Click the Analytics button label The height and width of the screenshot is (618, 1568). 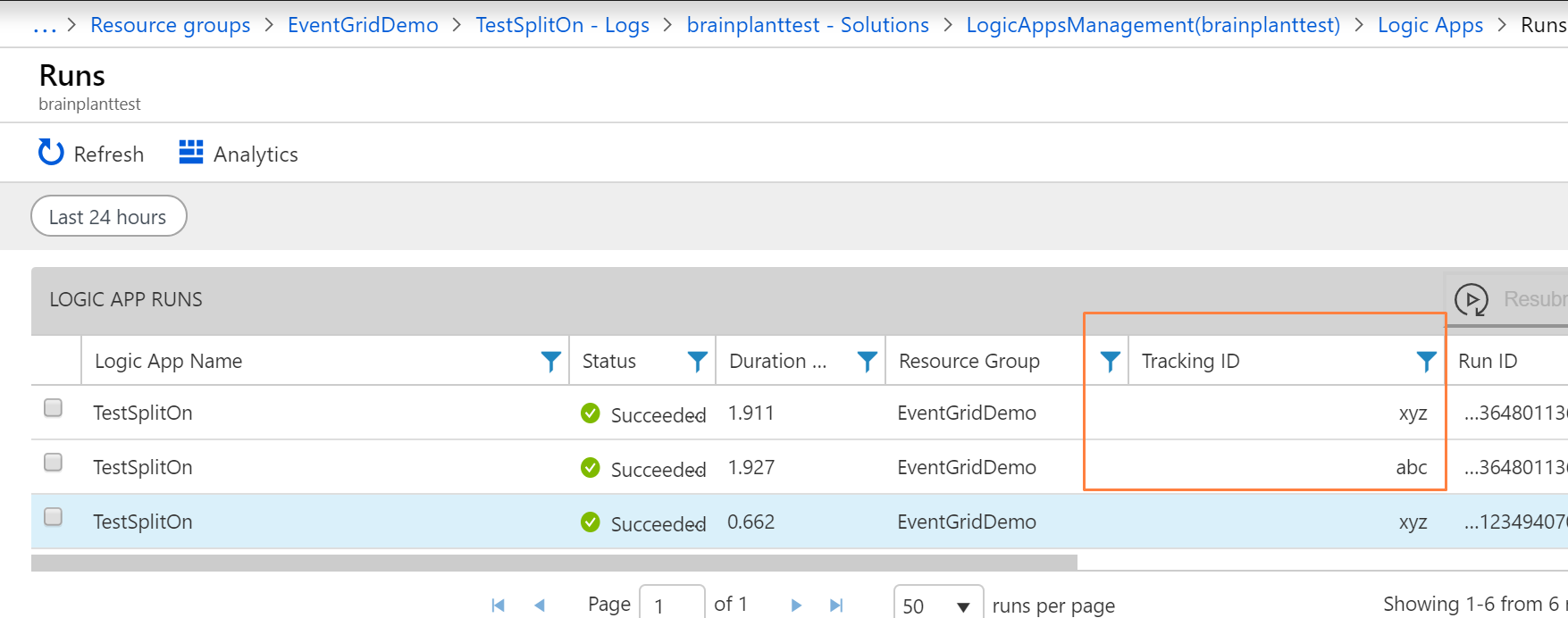pos(256,154)
